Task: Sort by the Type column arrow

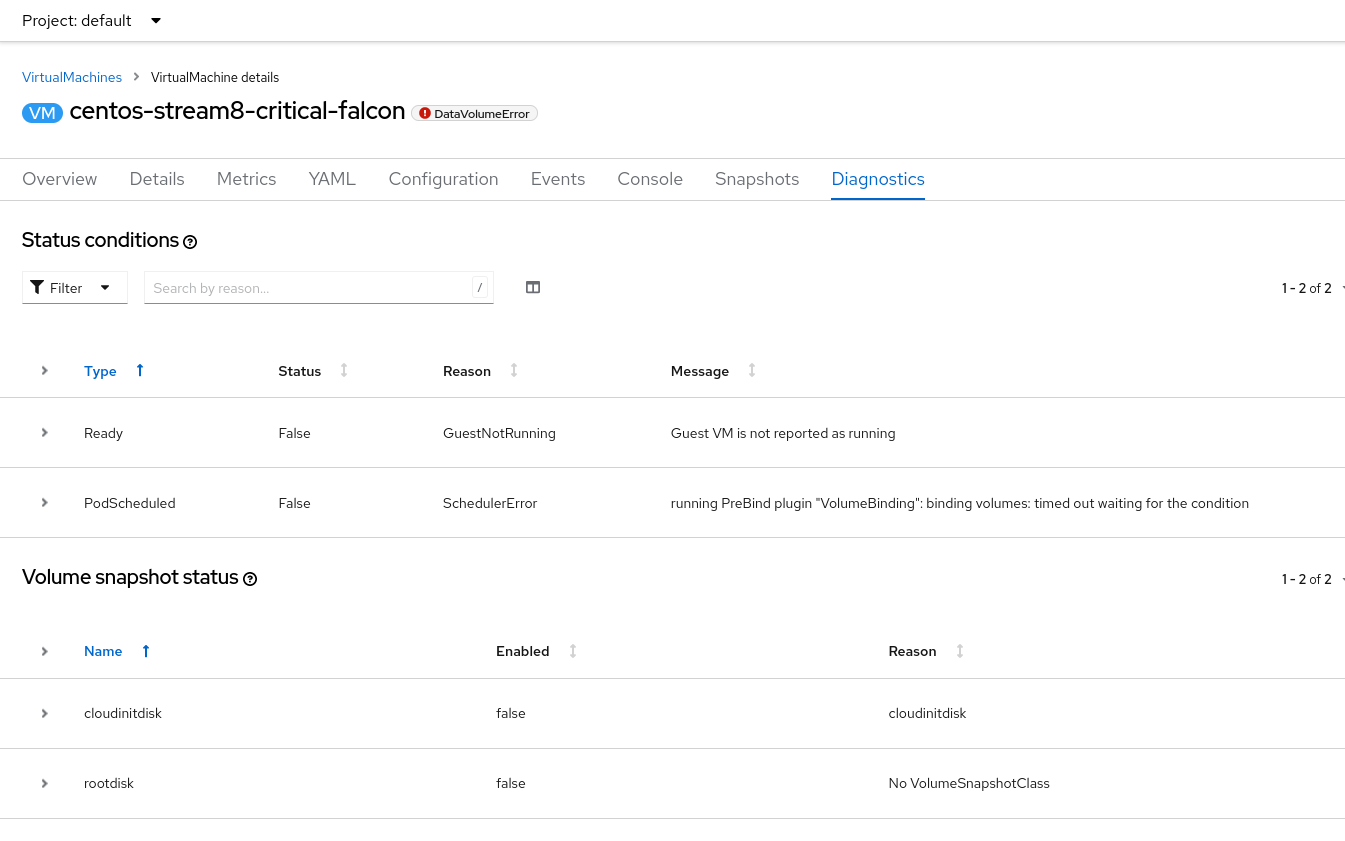Action: click(x=140, y=371)
